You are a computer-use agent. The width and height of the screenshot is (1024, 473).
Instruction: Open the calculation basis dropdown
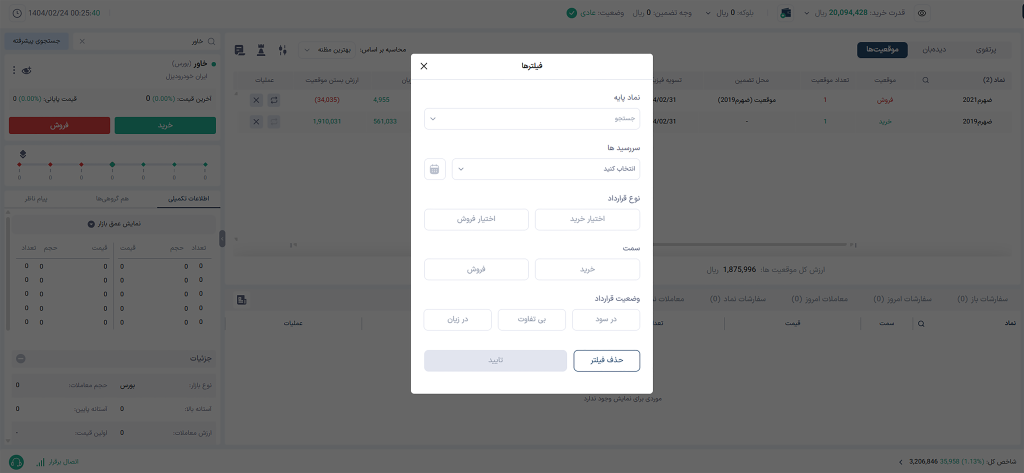pos(327,50)
